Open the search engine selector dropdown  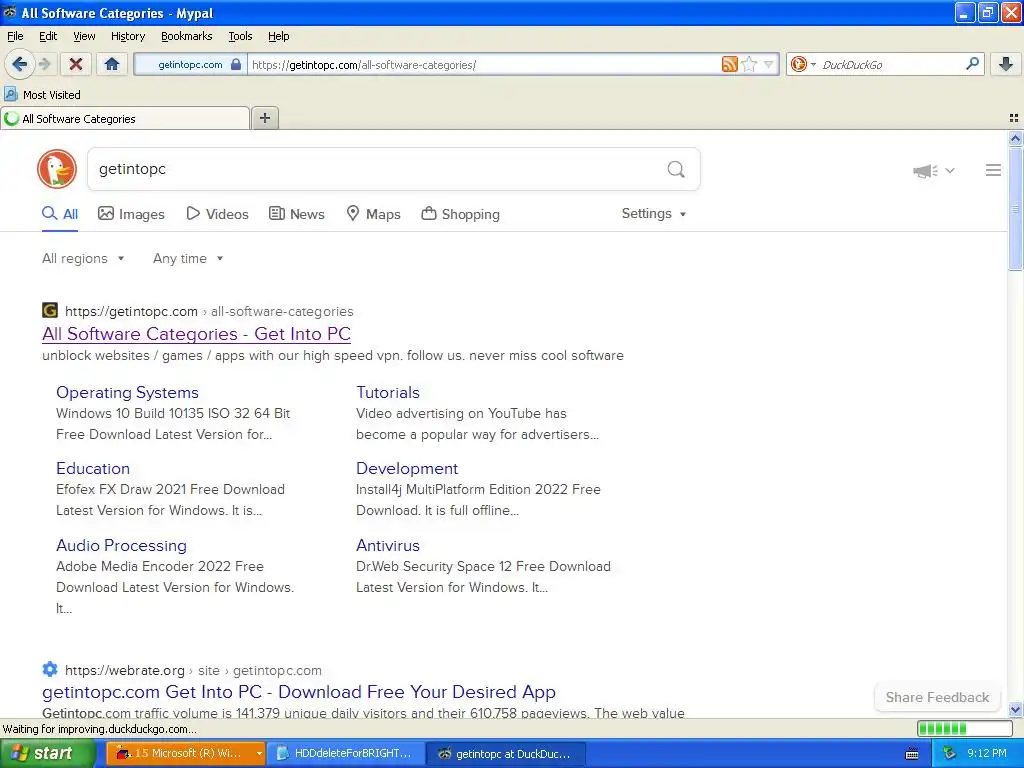tap(803, 64)
